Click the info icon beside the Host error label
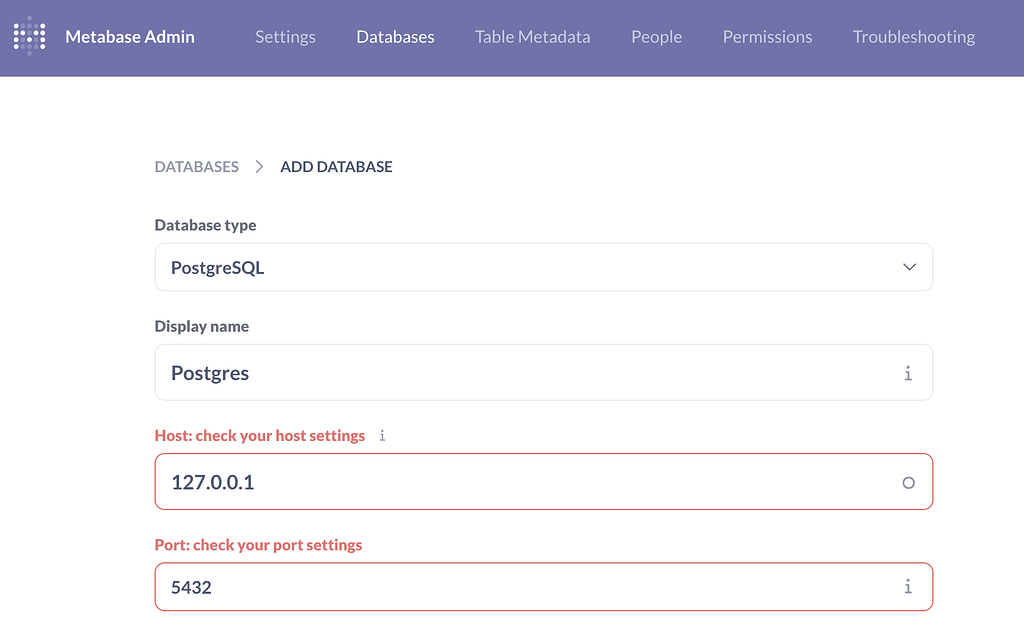Screen dimensions: 1024x626 (381, 435)
